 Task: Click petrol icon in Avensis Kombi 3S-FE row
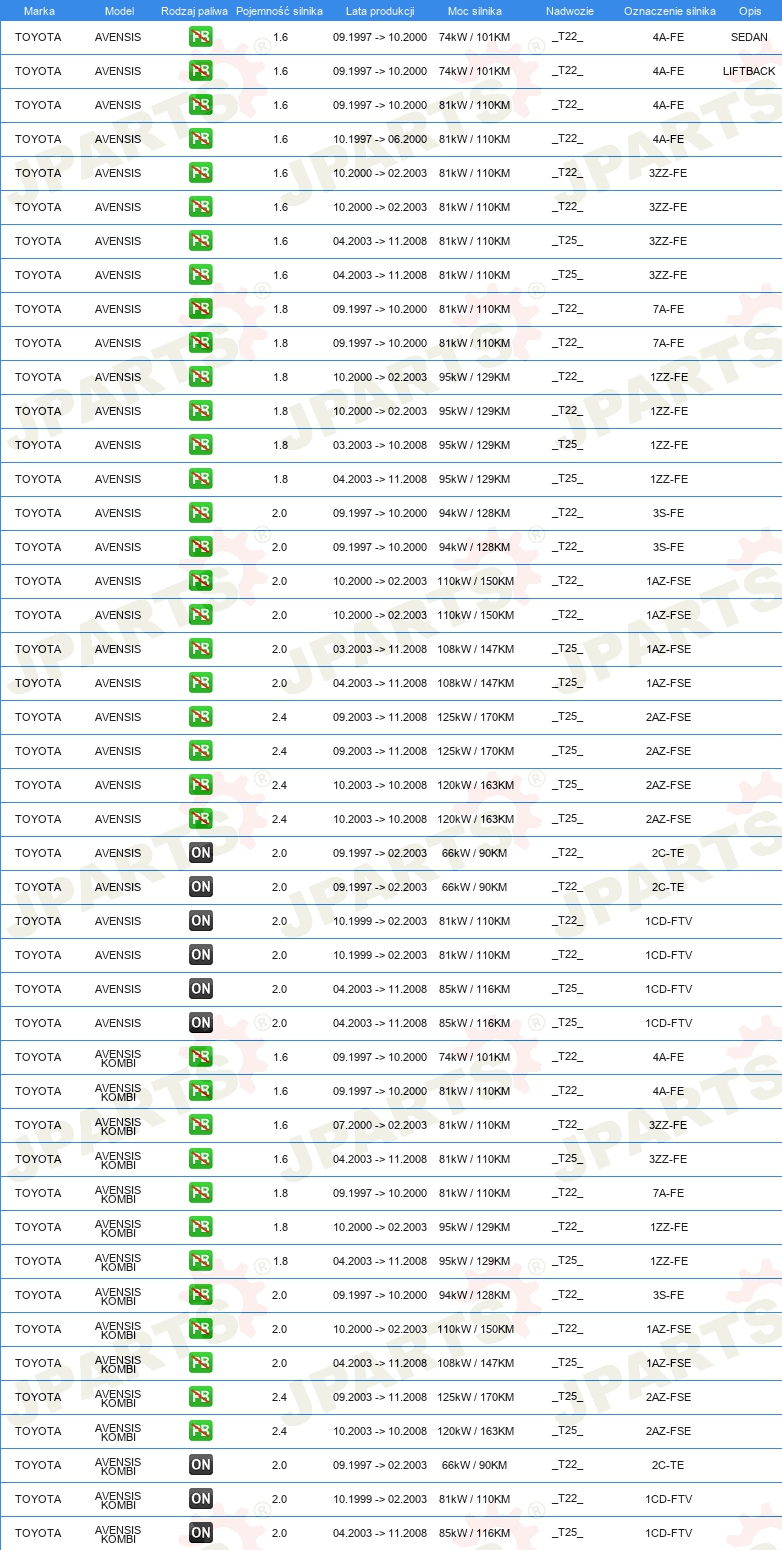point(200,1295)
